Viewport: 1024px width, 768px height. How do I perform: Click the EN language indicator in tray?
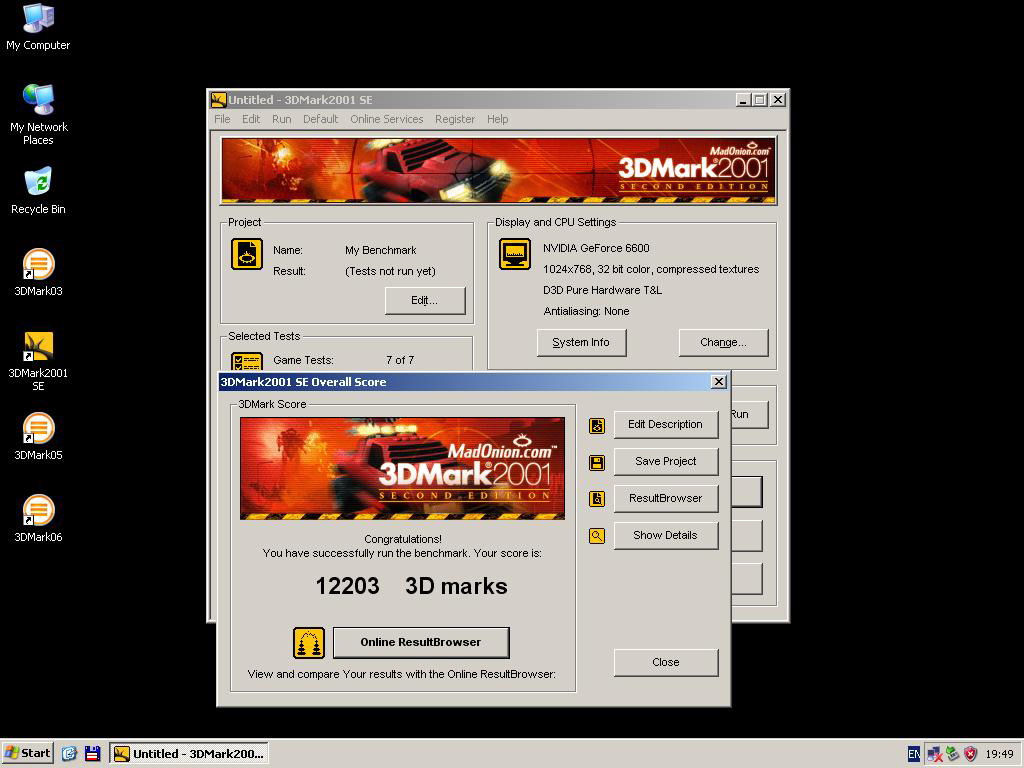click(914, 754)
